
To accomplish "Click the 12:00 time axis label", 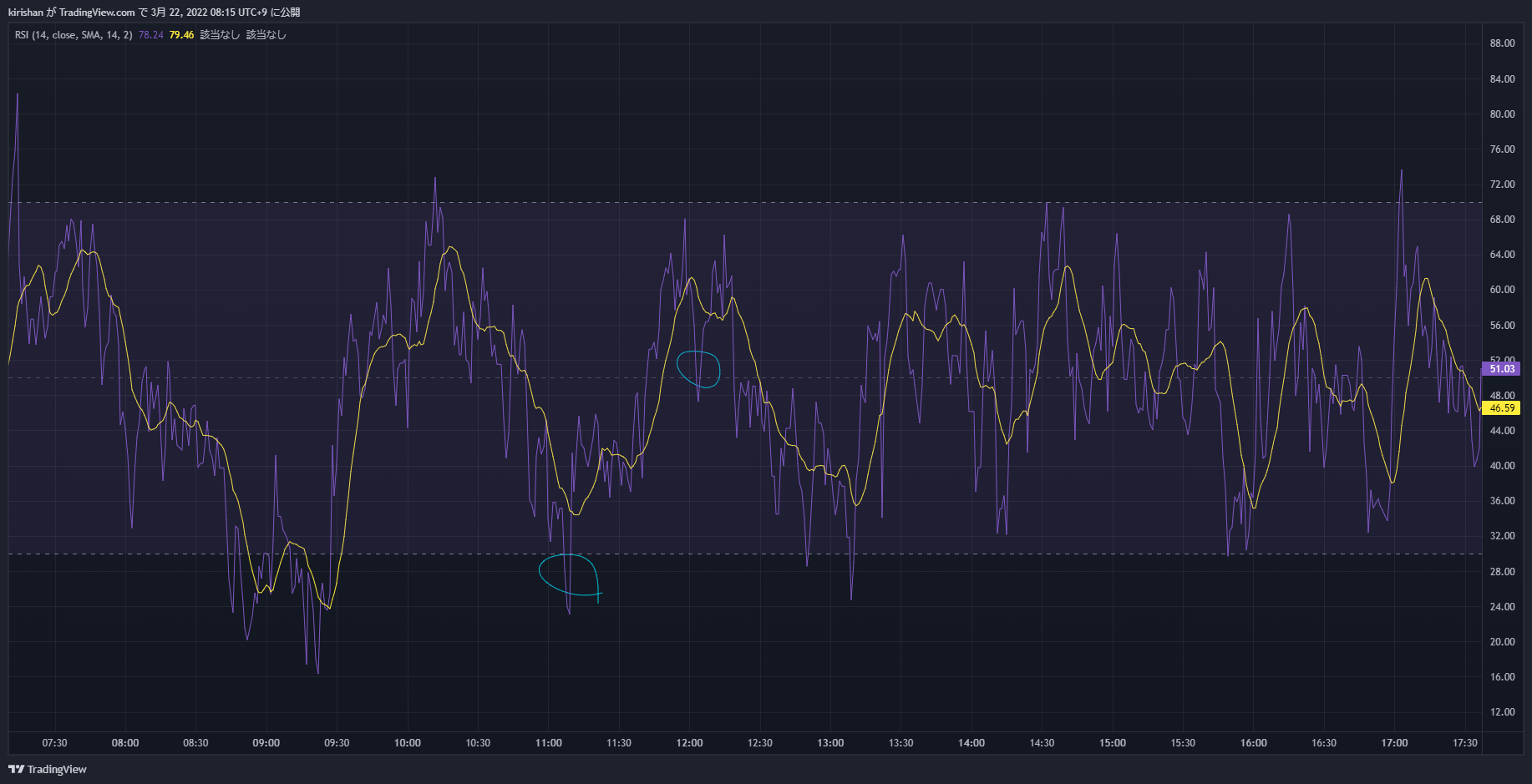I will pos(689,743).
